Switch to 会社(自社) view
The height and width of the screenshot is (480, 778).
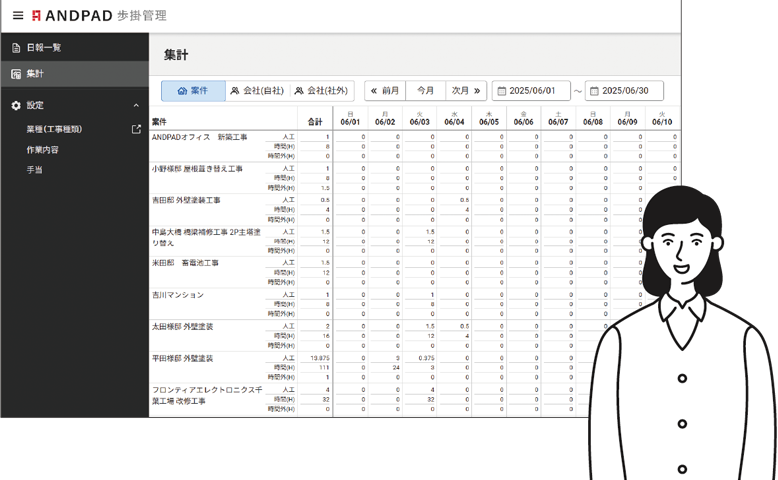pyautogui.click(x=257, y=91)
